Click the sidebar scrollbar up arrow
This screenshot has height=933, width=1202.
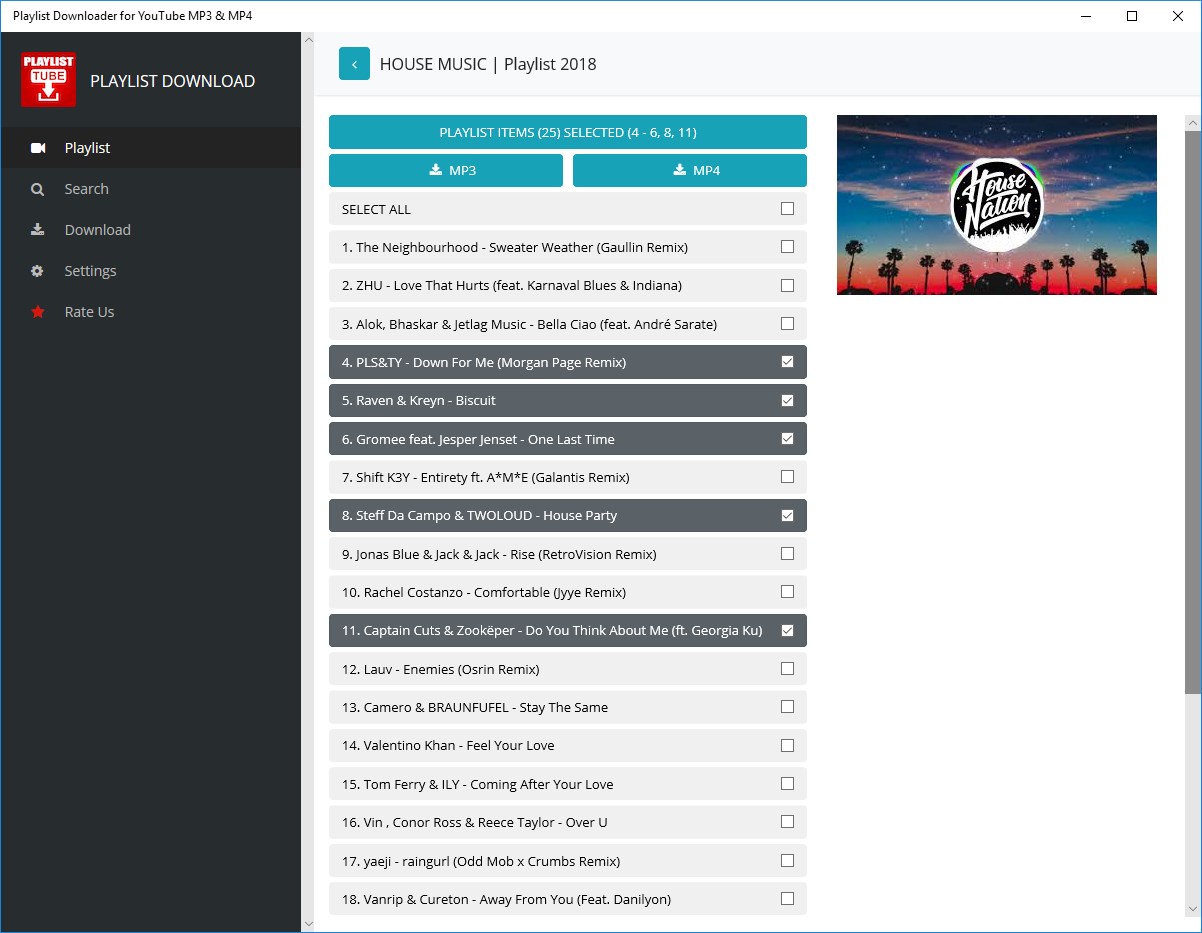(308, 41)
